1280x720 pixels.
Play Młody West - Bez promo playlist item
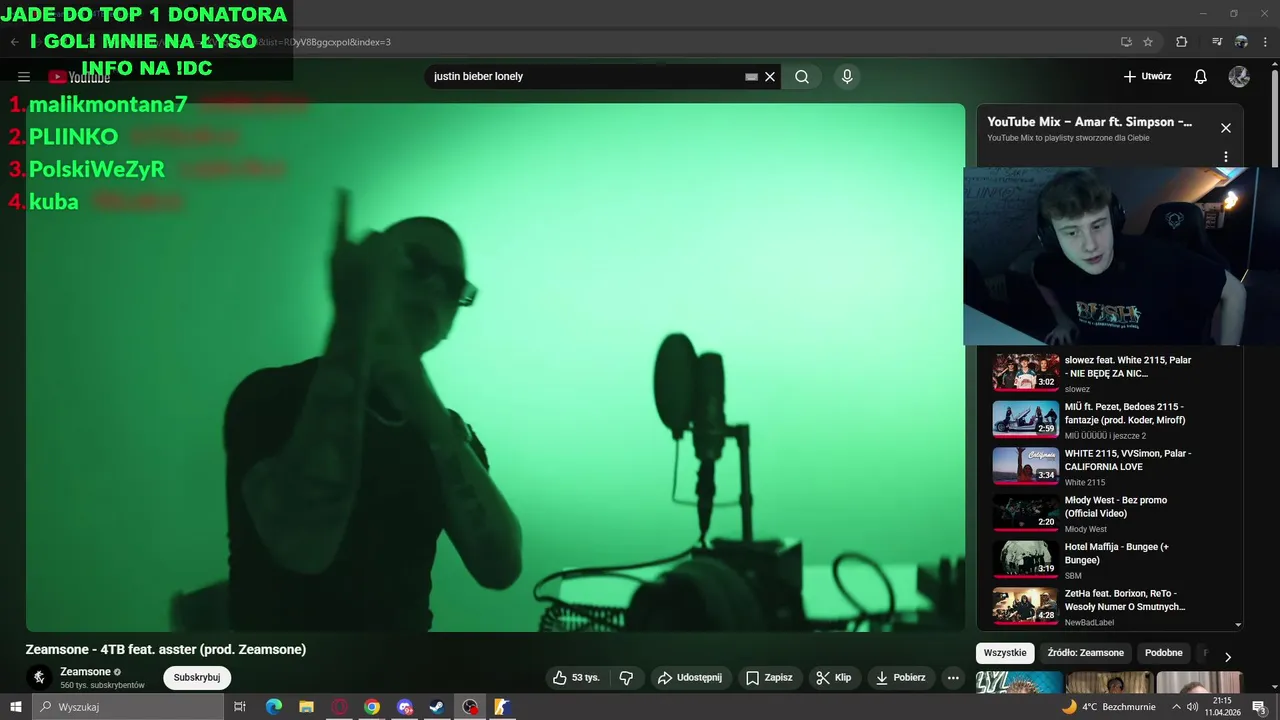(1108, 512)
